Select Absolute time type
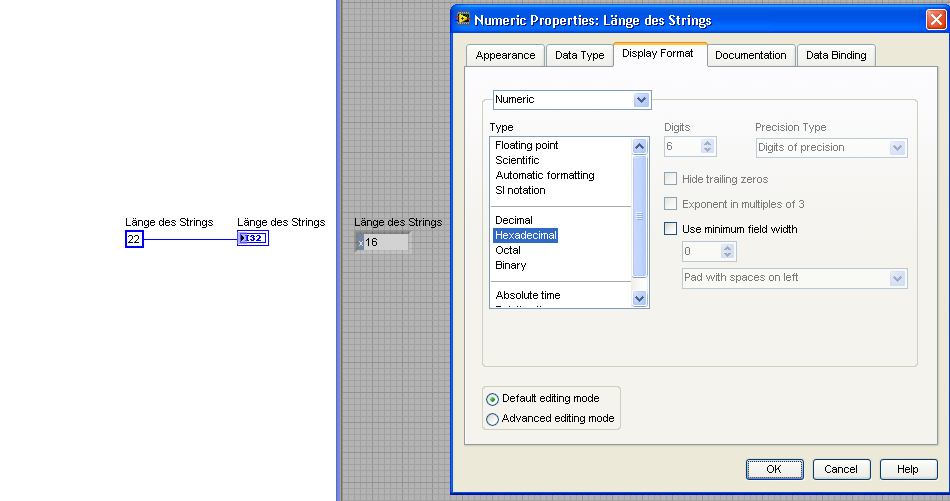950x501 pixels. click(528, 295)
